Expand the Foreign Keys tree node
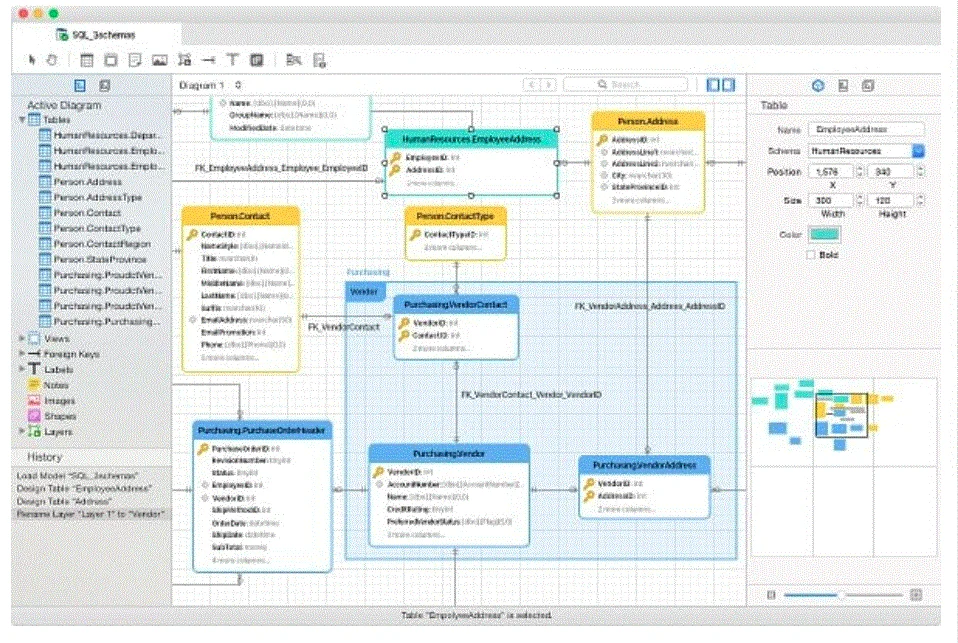The width and height of the screenshot is (958, 643). tap(22, 353)
